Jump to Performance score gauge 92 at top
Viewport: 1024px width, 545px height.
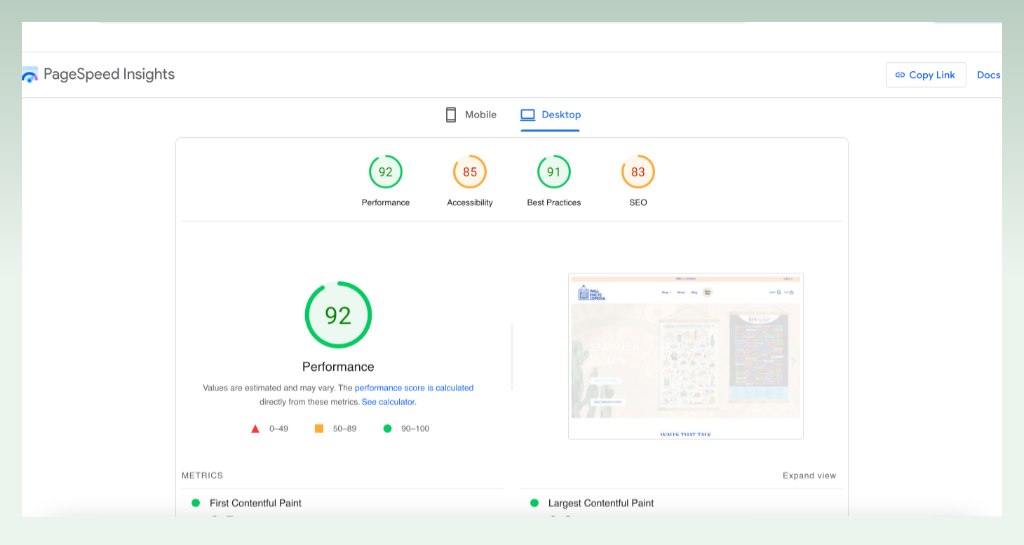385,172
